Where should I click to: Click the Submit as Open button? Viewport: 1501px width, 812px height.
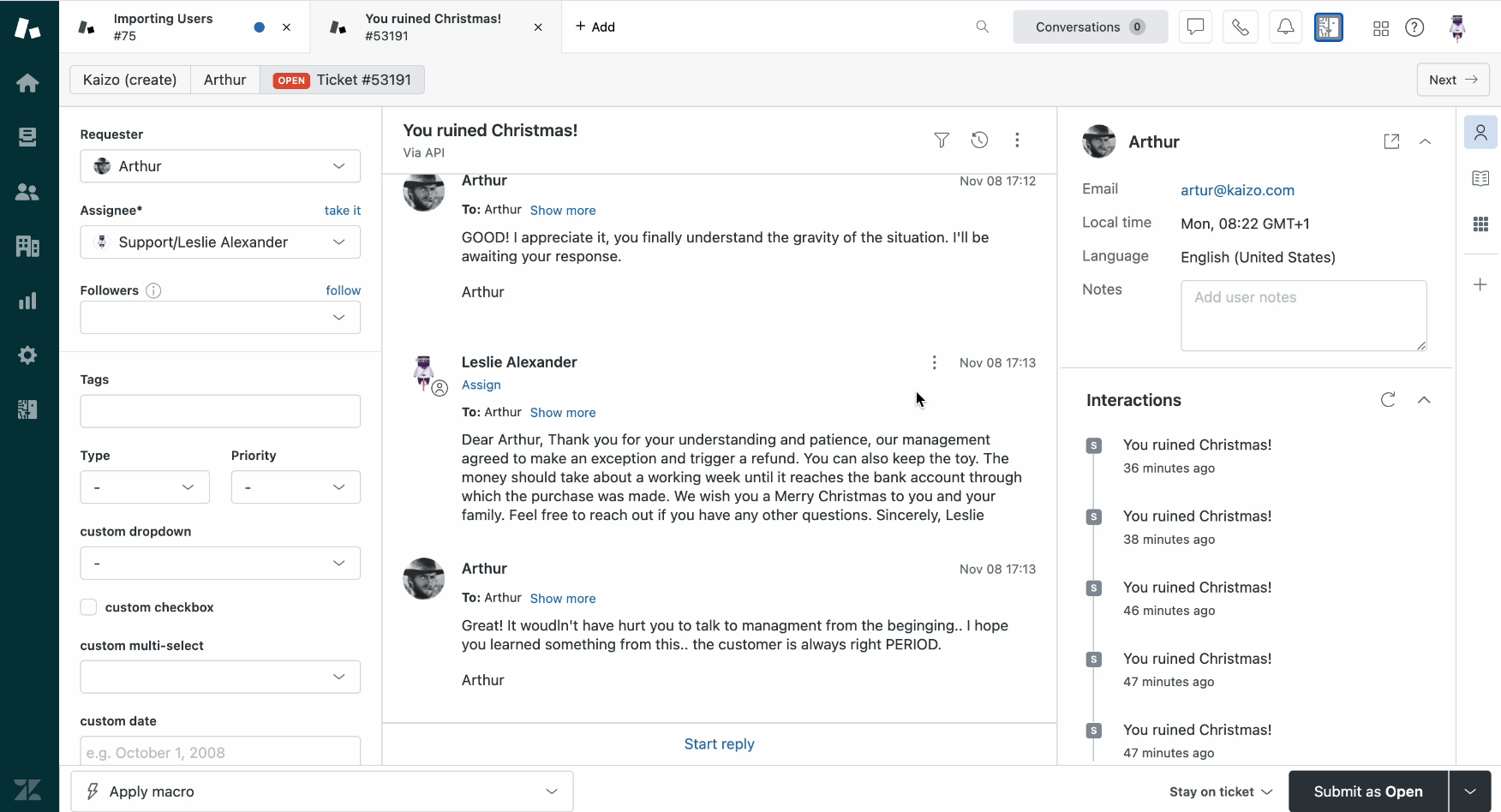tap(1367, 791)
